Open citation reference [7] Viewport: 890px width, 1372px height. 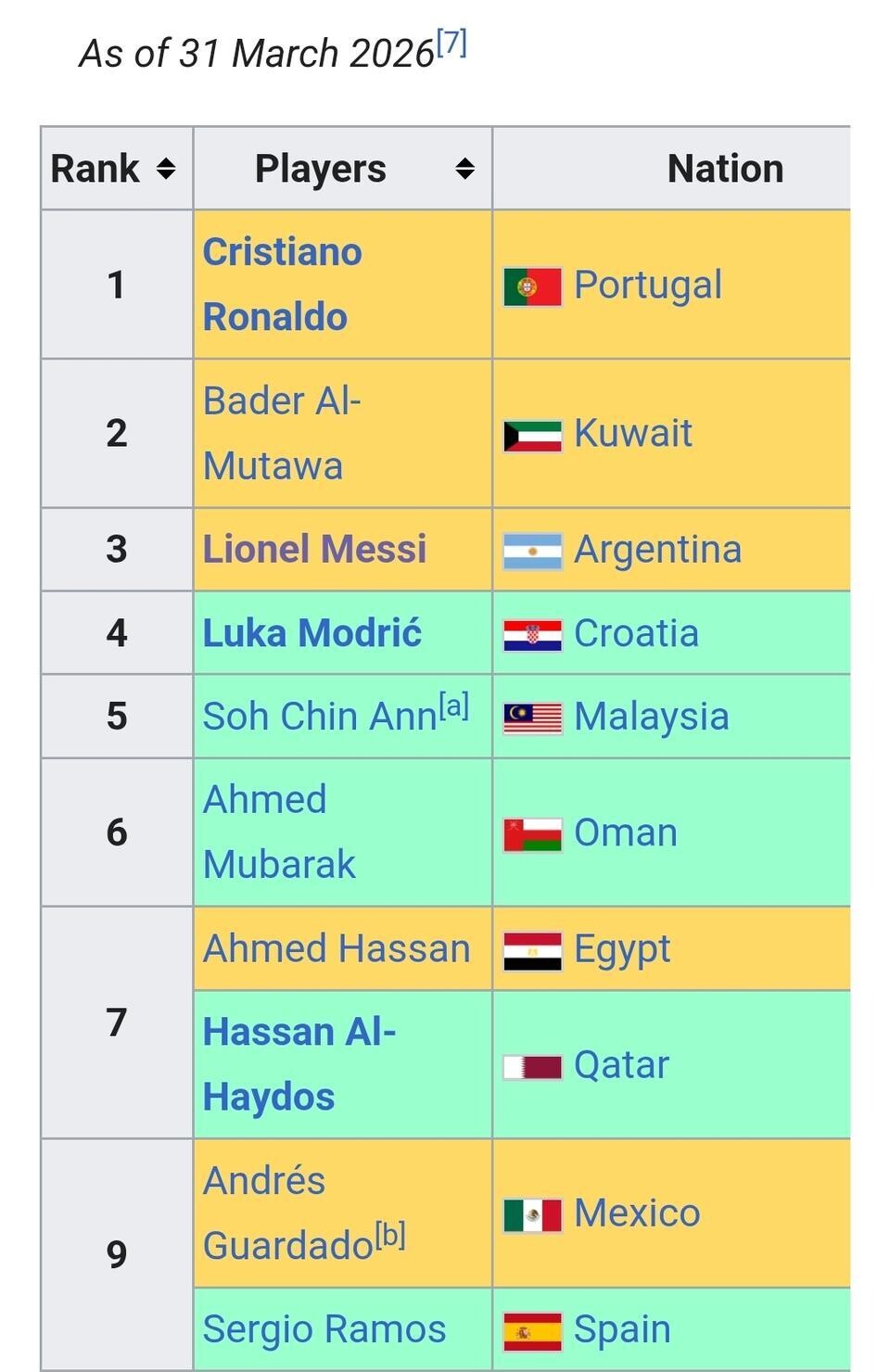pos(451,43)
